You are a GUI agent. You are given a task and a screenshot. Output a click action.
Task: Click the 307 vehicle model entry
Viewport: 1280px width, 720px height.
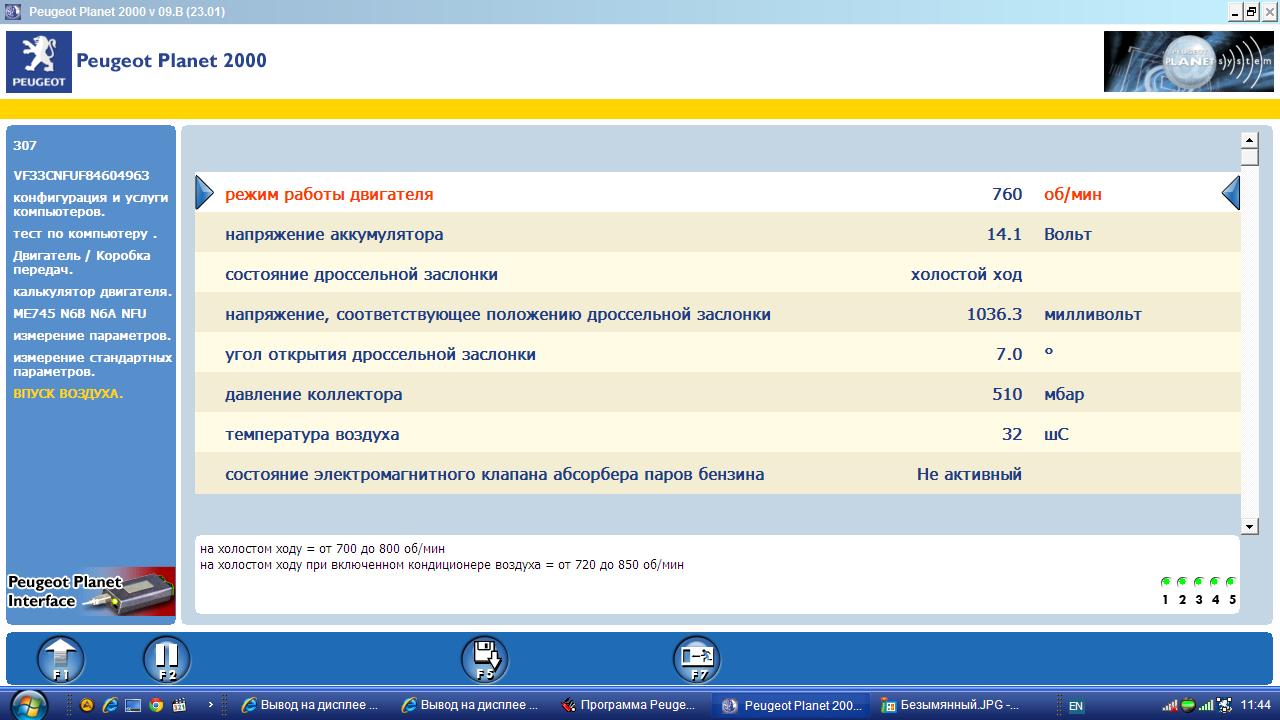coord(25,145)
